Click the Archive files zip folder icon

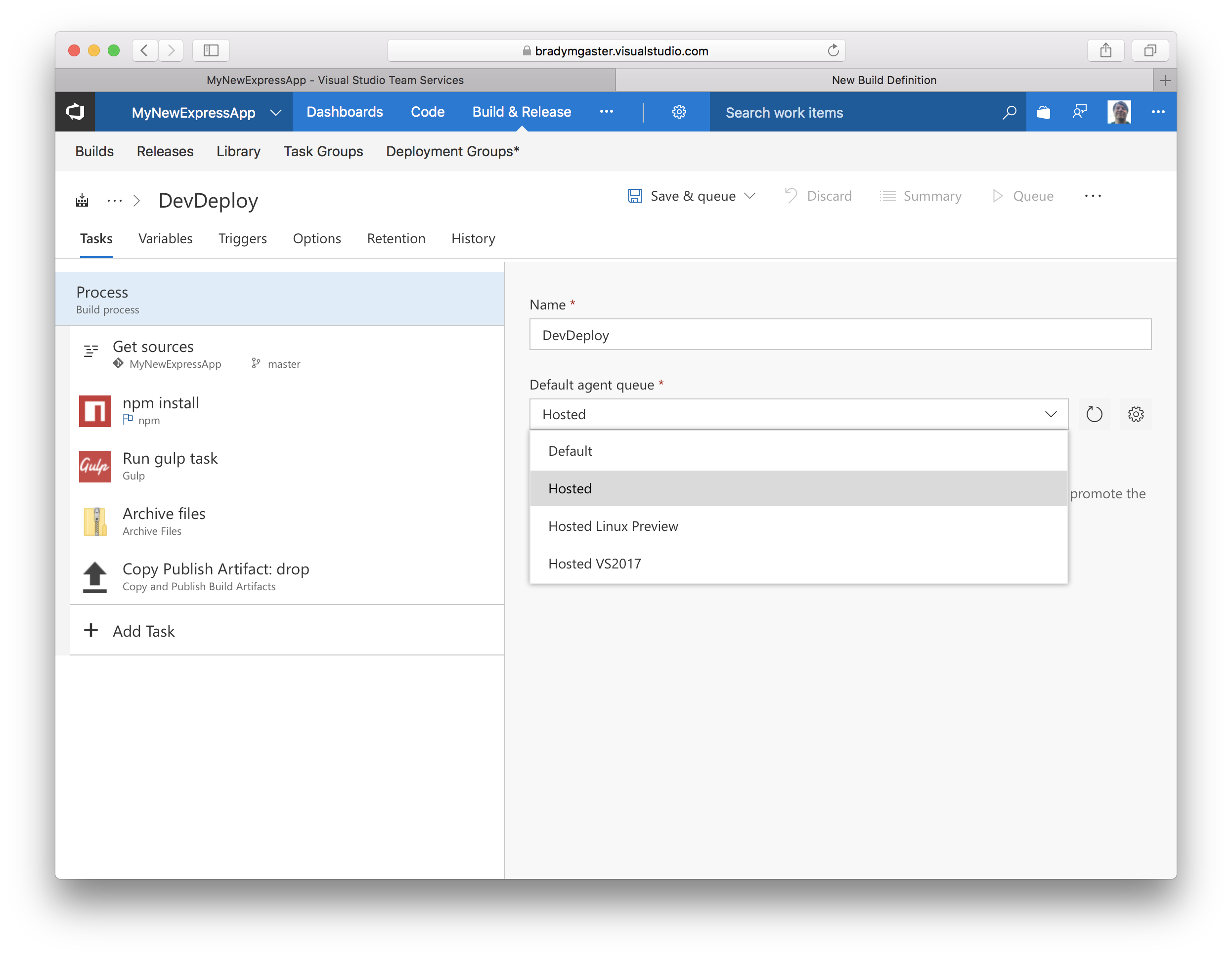click(x=95, y=522)
